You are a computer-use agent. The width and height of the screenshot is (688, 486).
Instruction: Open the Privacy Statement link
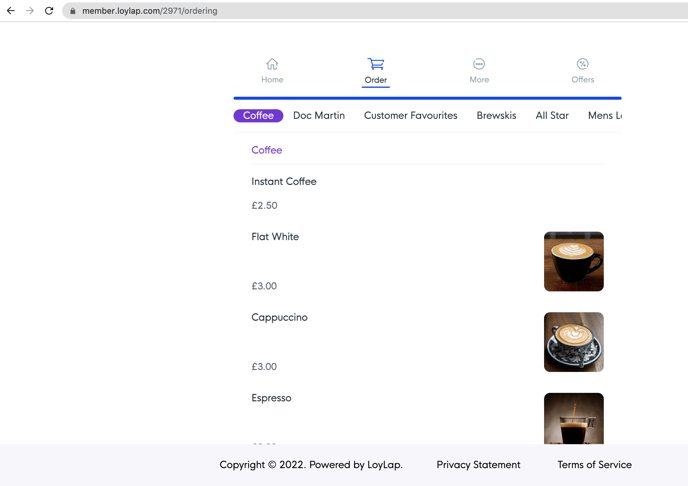[x=478, y=465]
